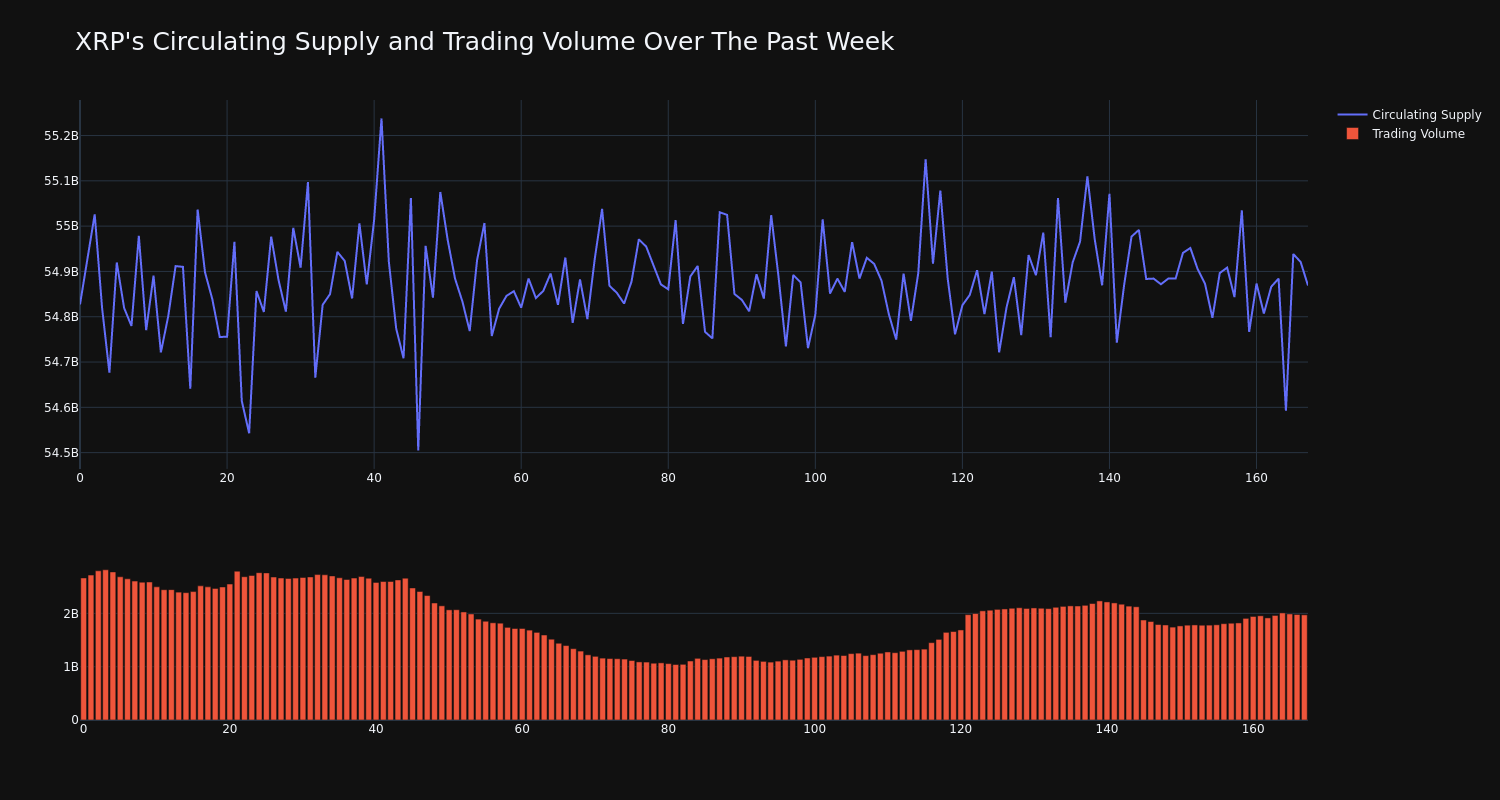Click x-axis label 80 on volume chart

(x=668, y=729)
